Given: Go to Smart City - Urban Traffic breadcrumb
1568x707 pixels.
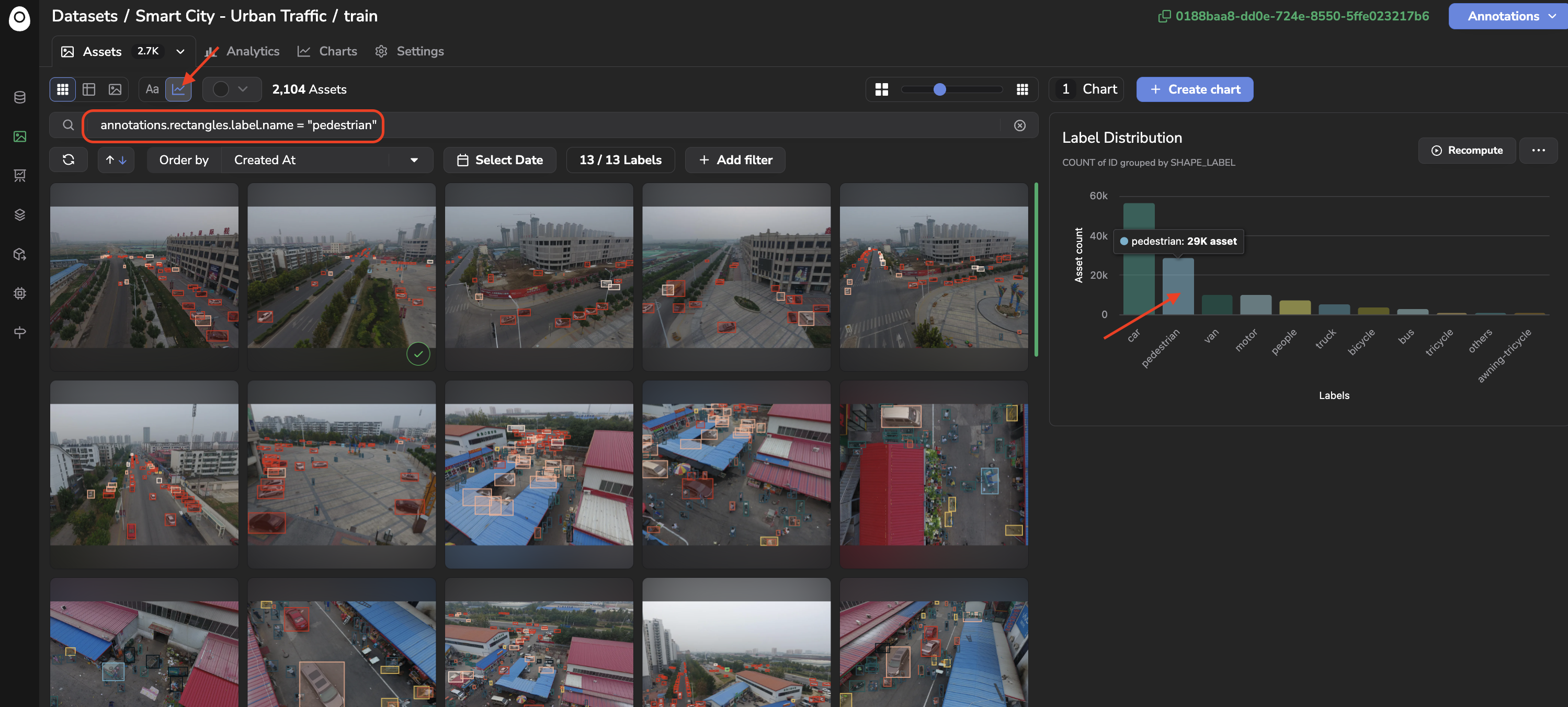Looking at the screenshot, I should point(231,16).
